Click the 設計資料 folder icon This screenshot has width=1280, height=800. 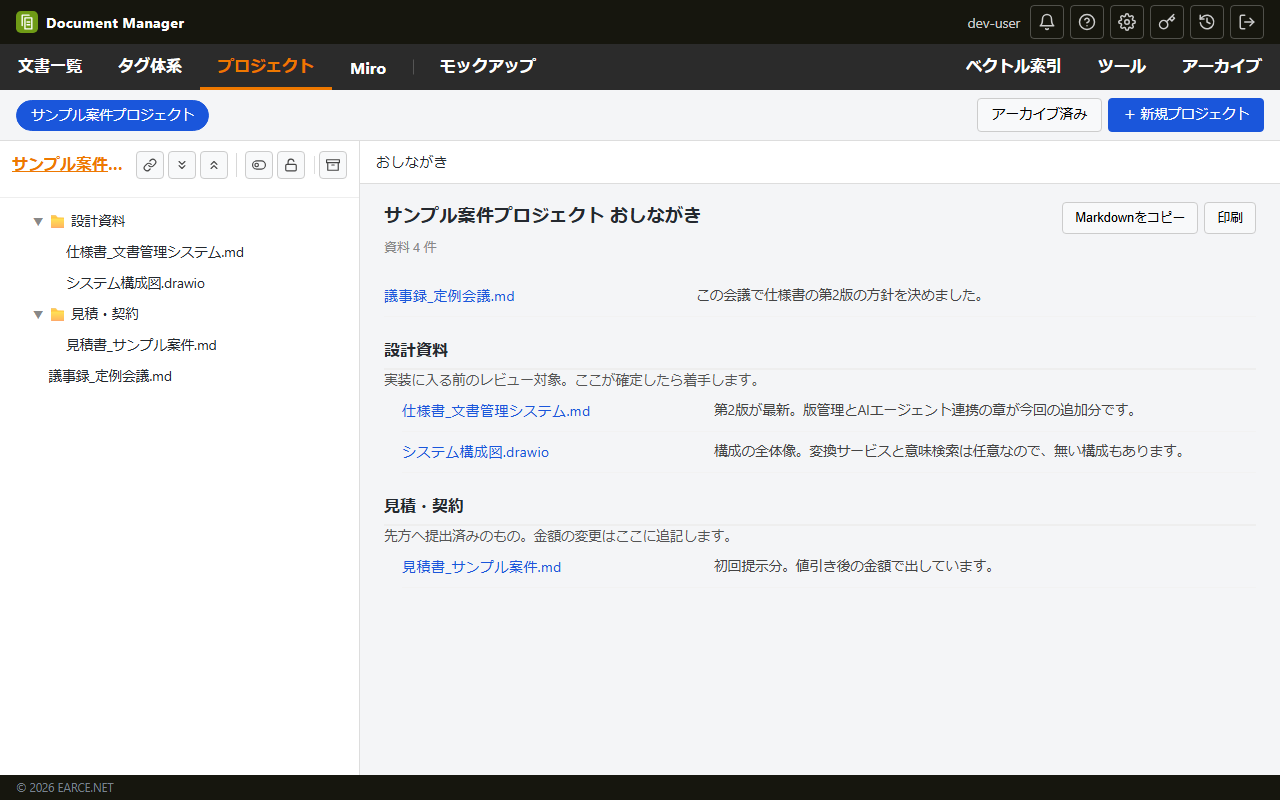(58, 221)
